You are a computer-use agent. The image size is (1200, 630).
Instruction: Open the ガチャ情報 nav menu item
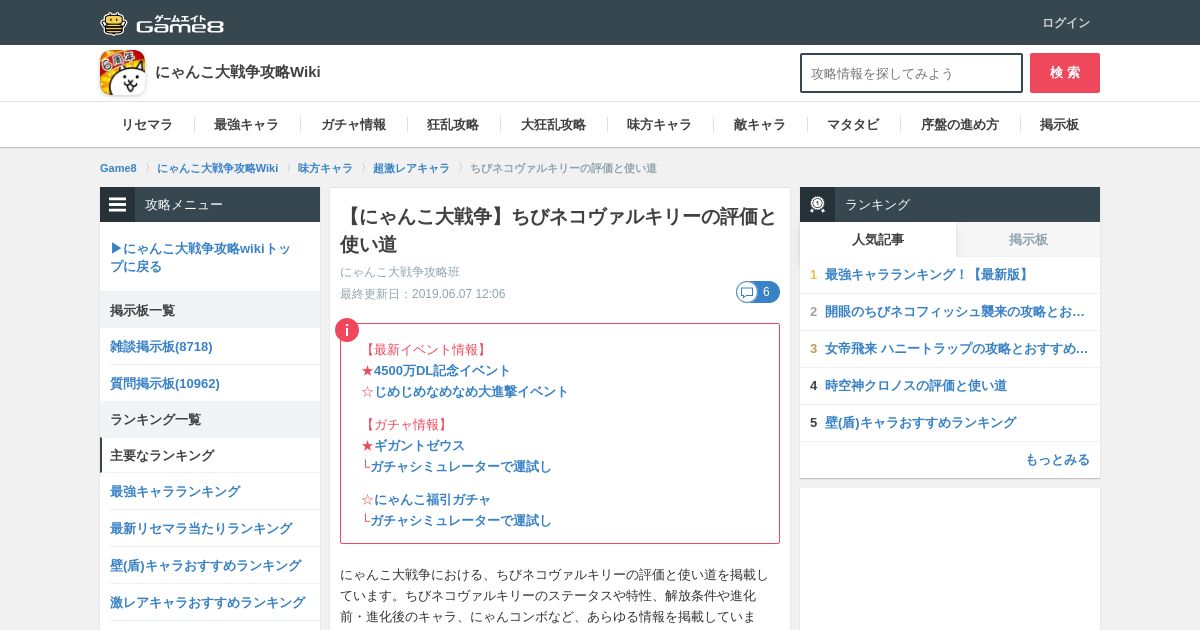(353, 125)
